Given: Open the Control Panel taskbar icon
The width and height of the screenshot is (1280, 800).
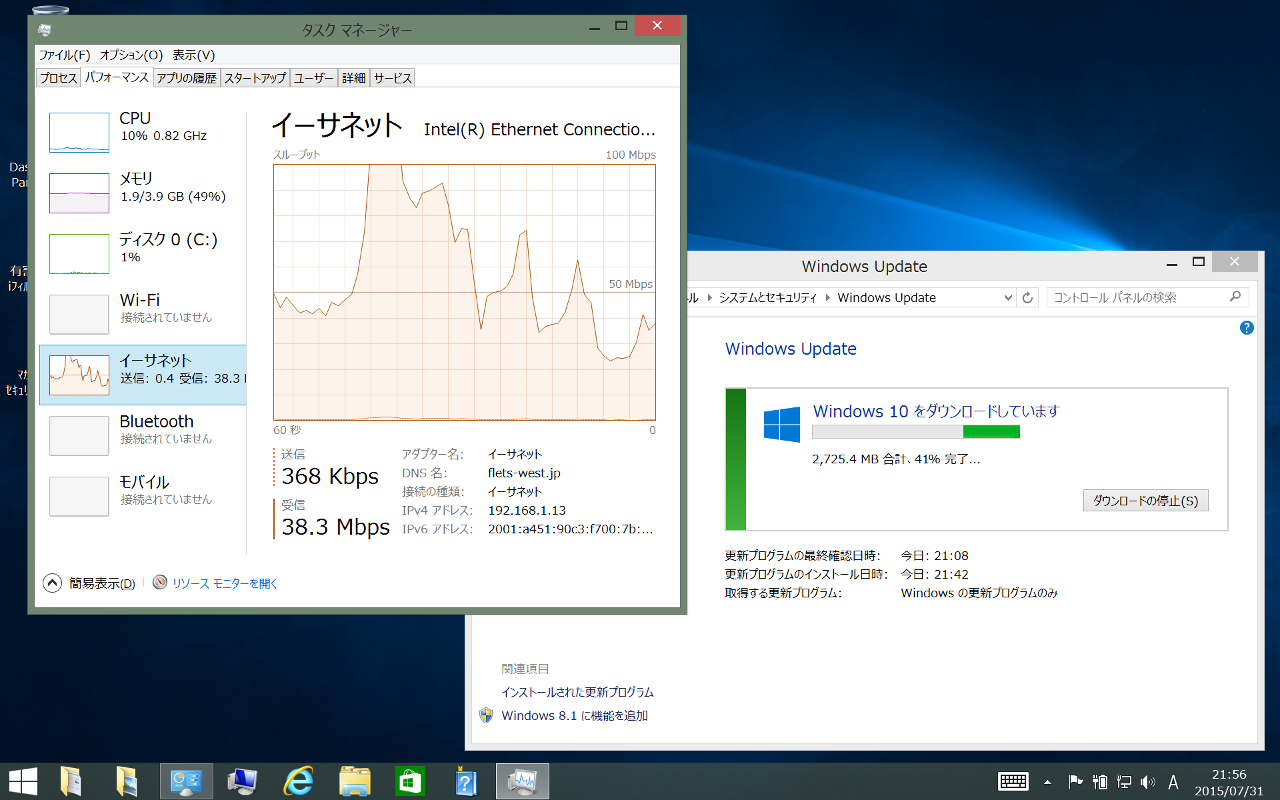Looking at the screenshot, I should 186,782.
